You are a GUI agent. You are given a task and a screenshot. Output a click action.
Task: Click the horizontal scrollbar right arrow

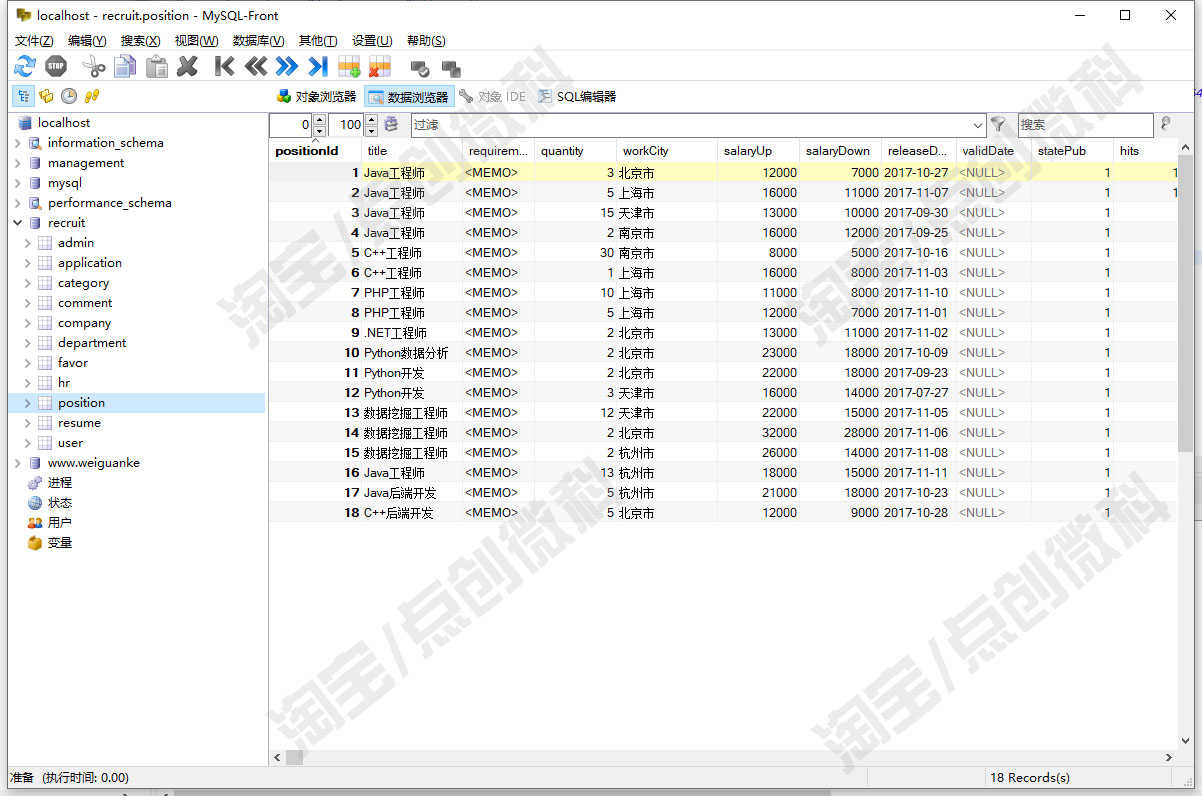pos(1169,758)
